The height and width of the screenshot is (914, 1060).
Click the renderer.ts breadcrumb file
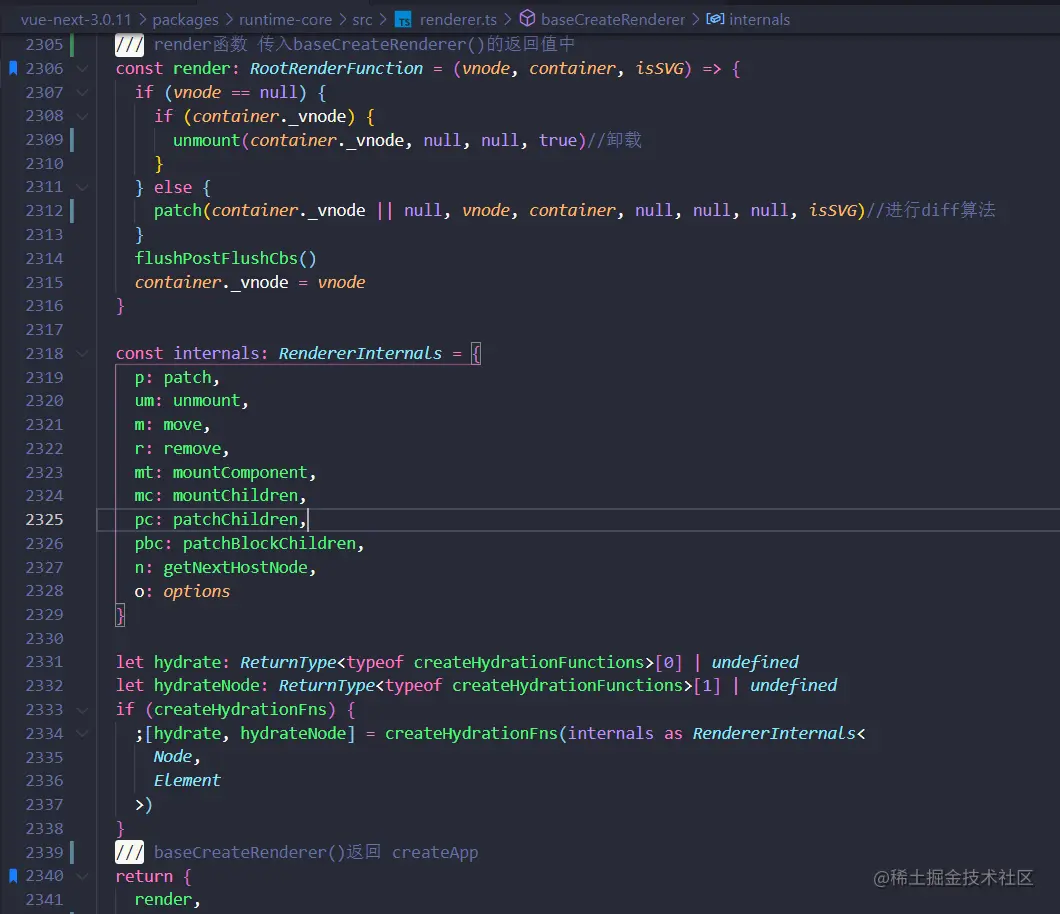pyautogui.click(x=458, y=20)
